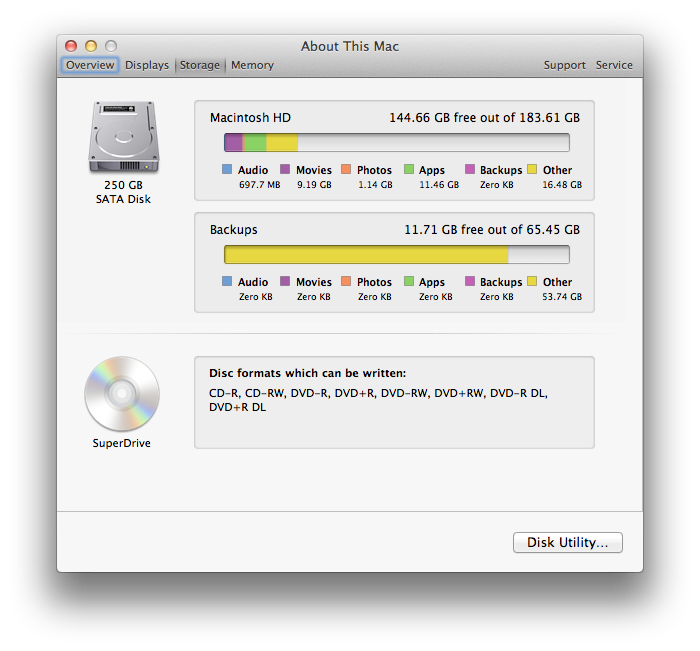Click the yellow Other swatch in Backups volume

(532, 281)
